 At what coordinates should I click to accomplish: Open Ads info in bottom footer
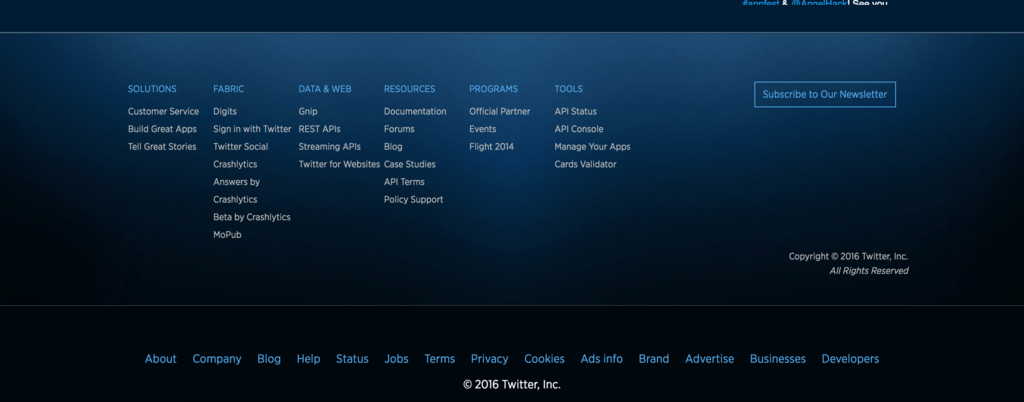click(x=601, y=359)
